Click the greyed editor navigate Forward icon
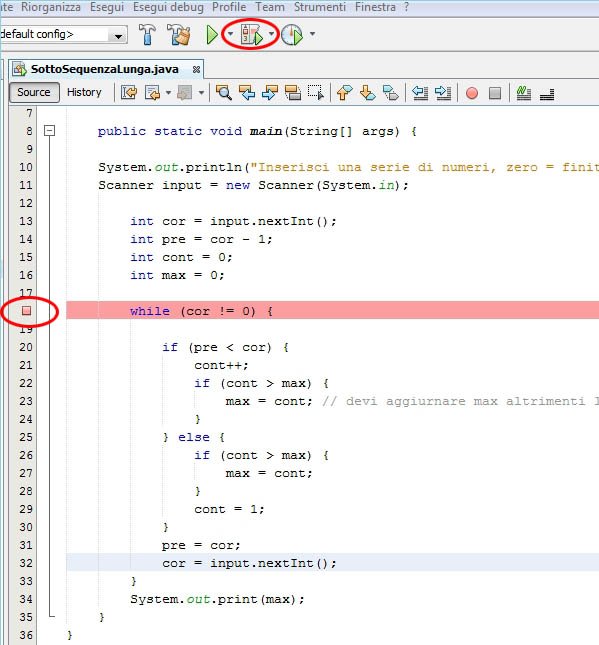Viewport: 599px width, 645px height. tap(184, 93)
